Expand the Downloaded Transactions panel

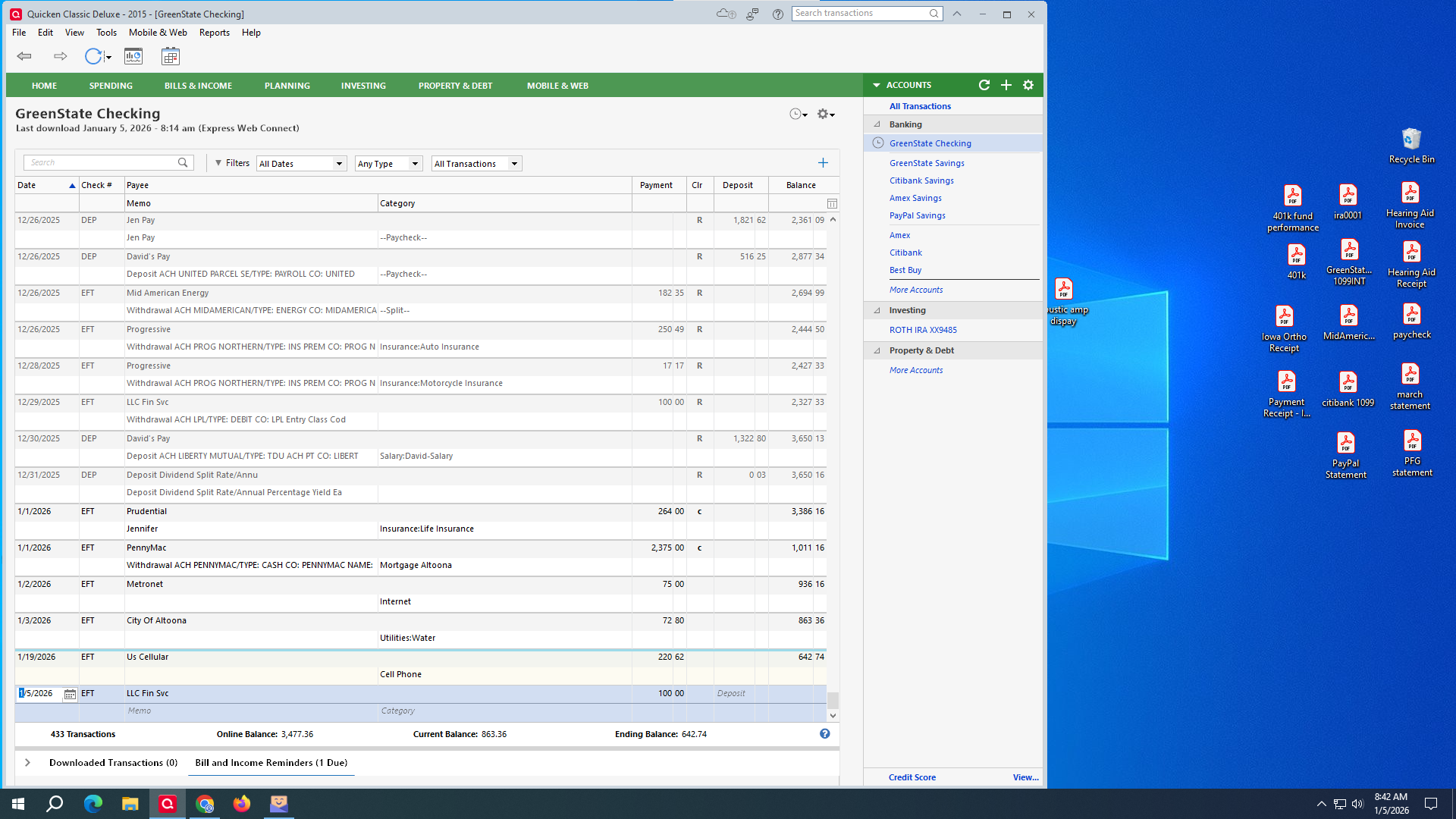click(x=27, y=762)
